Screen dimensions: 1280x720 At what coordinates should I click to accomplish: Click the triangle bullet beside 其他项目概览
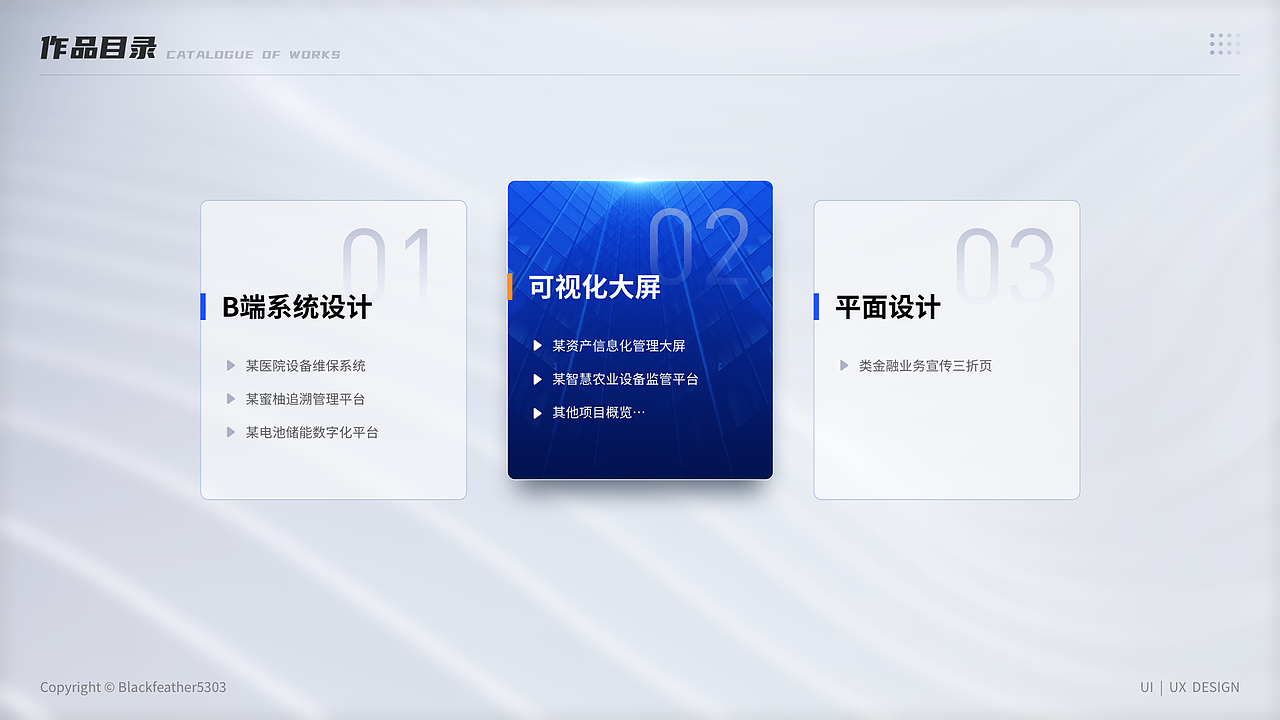[x=538, y=412]
